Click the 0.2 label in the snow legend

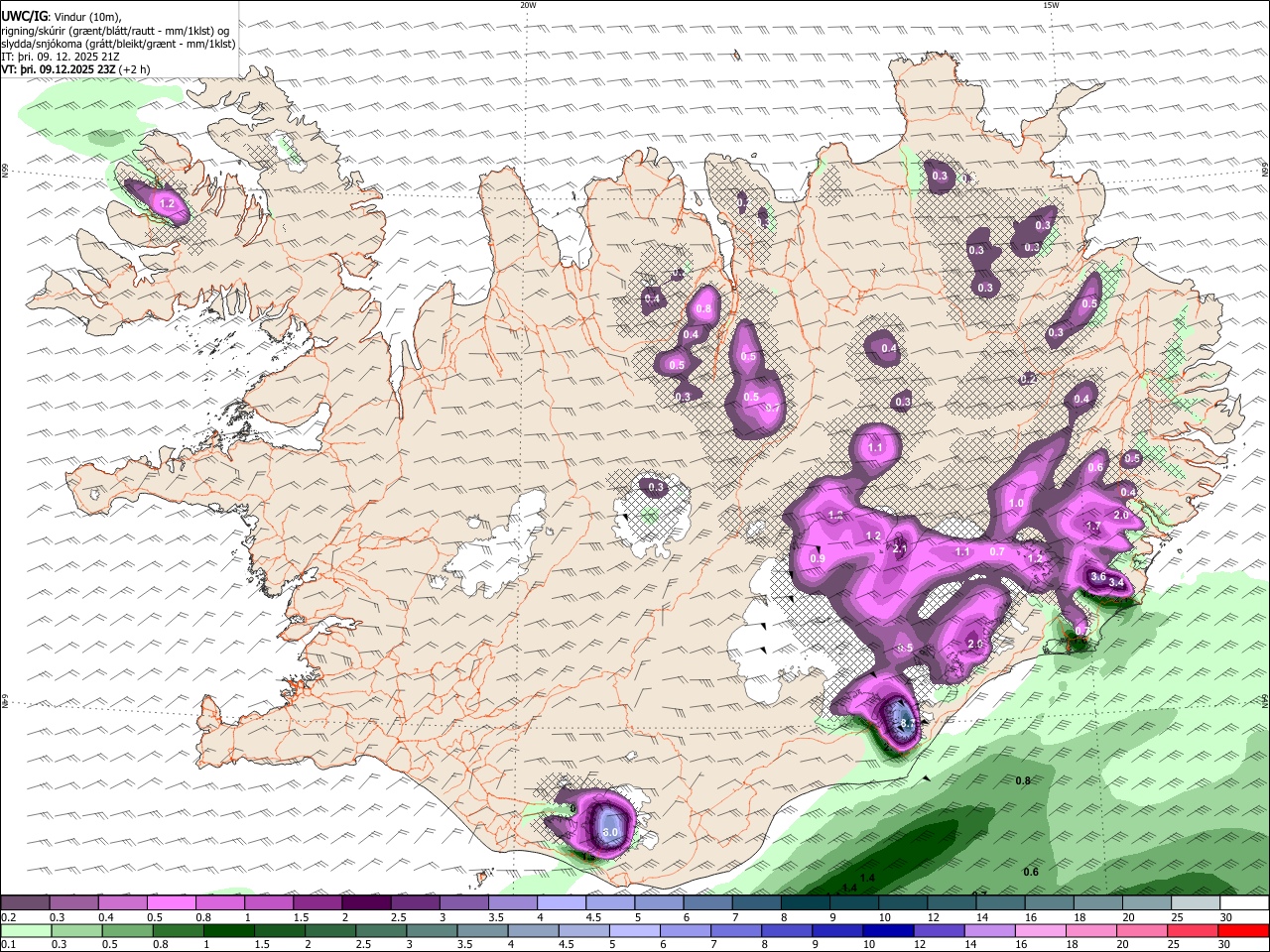[10, 918]
